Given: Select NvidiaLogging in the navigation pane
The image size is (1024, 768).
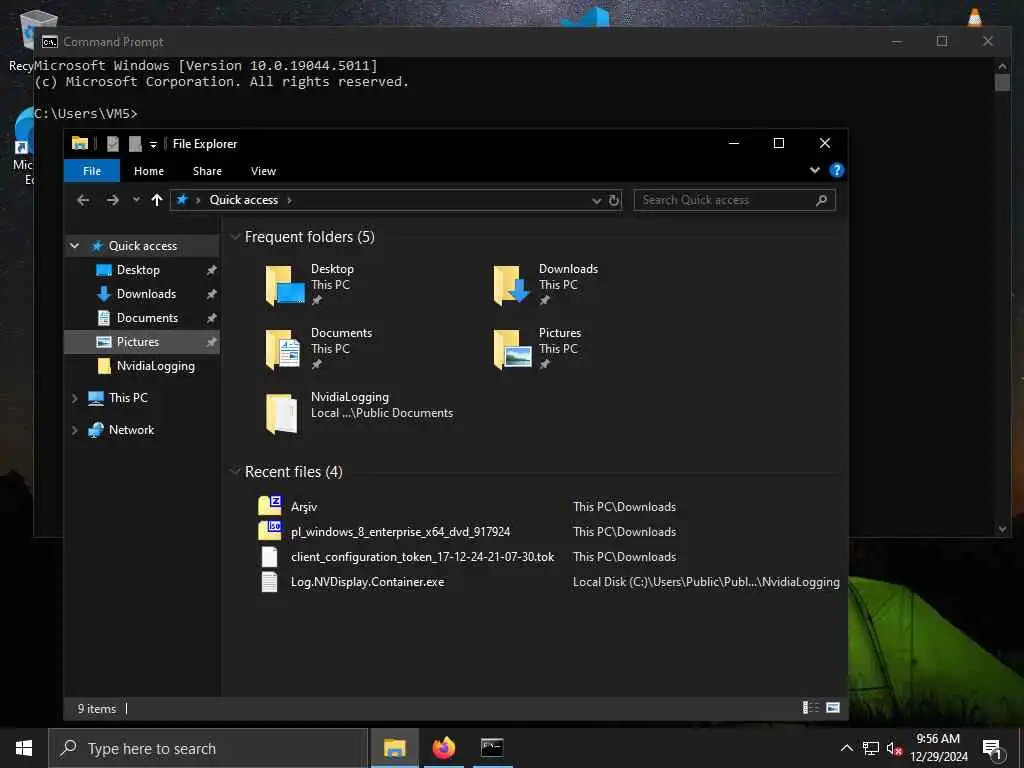Looking at the screenshot, I should point(155,366).
